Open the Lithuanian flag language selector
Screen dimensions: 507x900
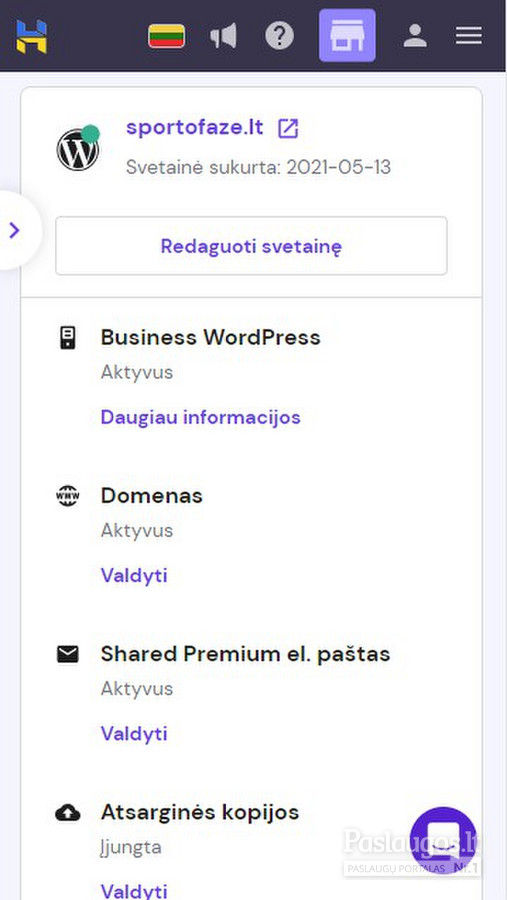[x=167, y=36]
